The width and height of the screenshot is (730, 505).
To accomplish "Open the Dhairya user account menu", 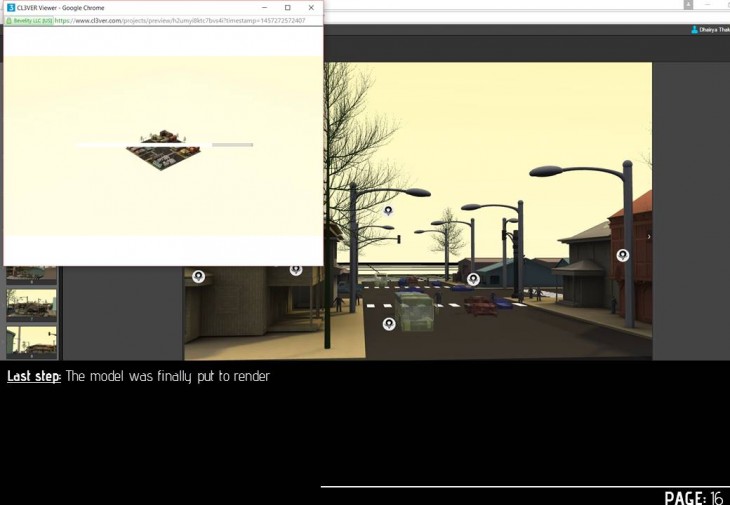I will click(x=709, y=30).
